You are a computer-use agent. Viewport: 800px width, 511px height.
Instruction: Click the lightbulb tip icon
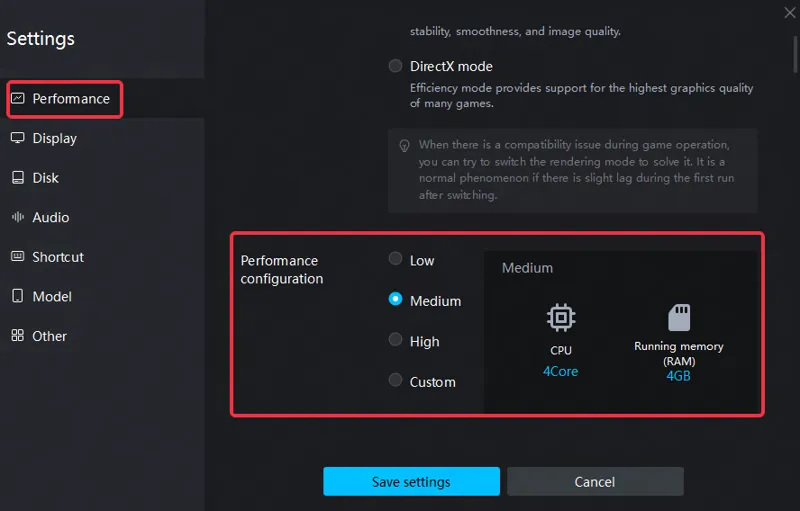(404, 146)
